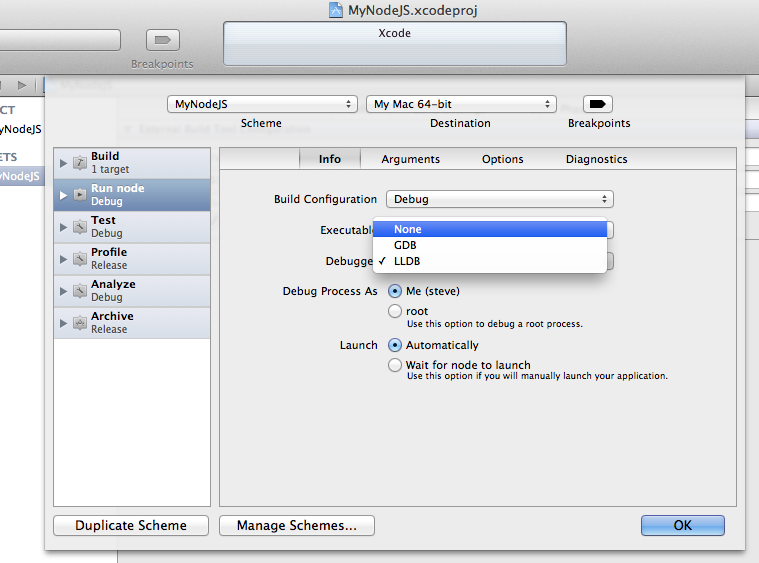This screenshot has width=759, height=563.
Task: Confirm the scheme with OK
Action: click(683, 525)
